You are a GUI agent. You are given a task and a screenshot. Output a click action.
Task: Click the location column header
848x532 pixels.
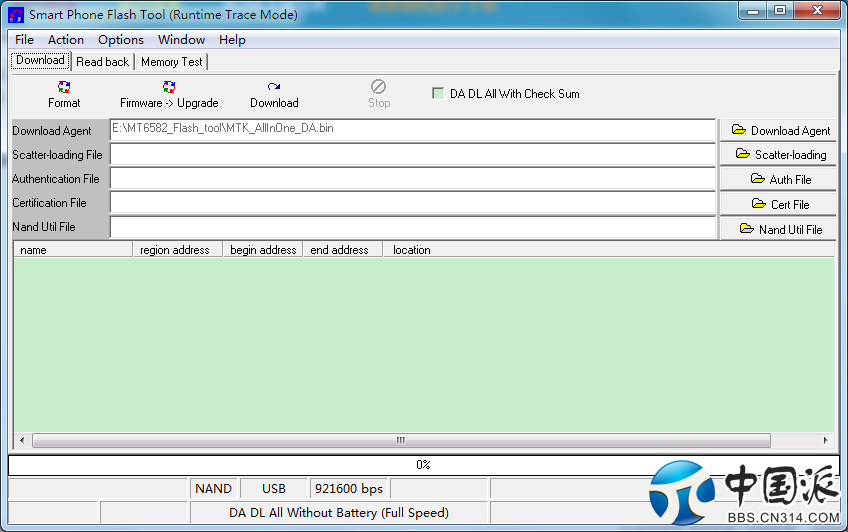[x=609, y=250]
